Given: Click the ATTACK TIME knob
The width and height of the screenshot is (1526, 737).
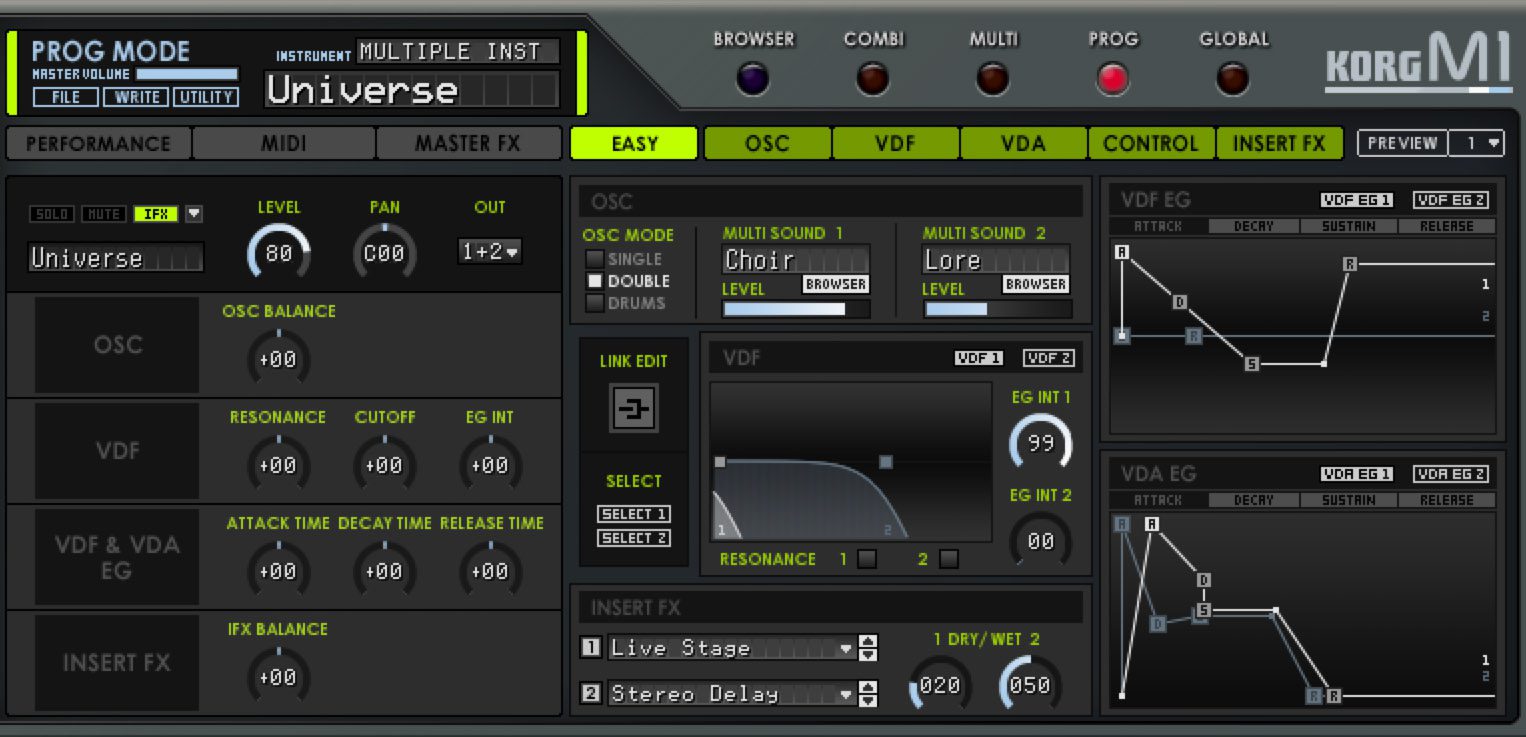Looking at the screenshot, I should point(278,571).
